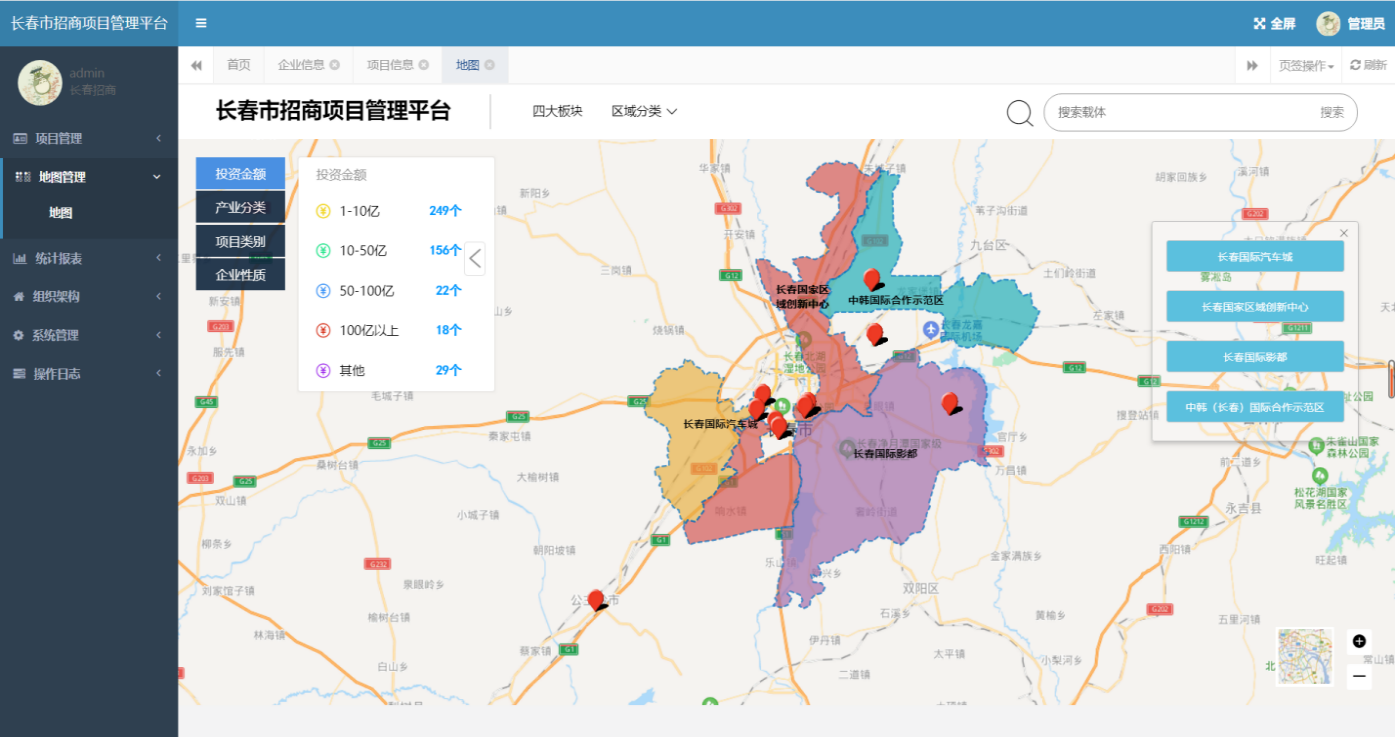This screenshot has width=1395, height=737.
Task: Collapse the investment legend panel arrow
Action: coord(475,258)
